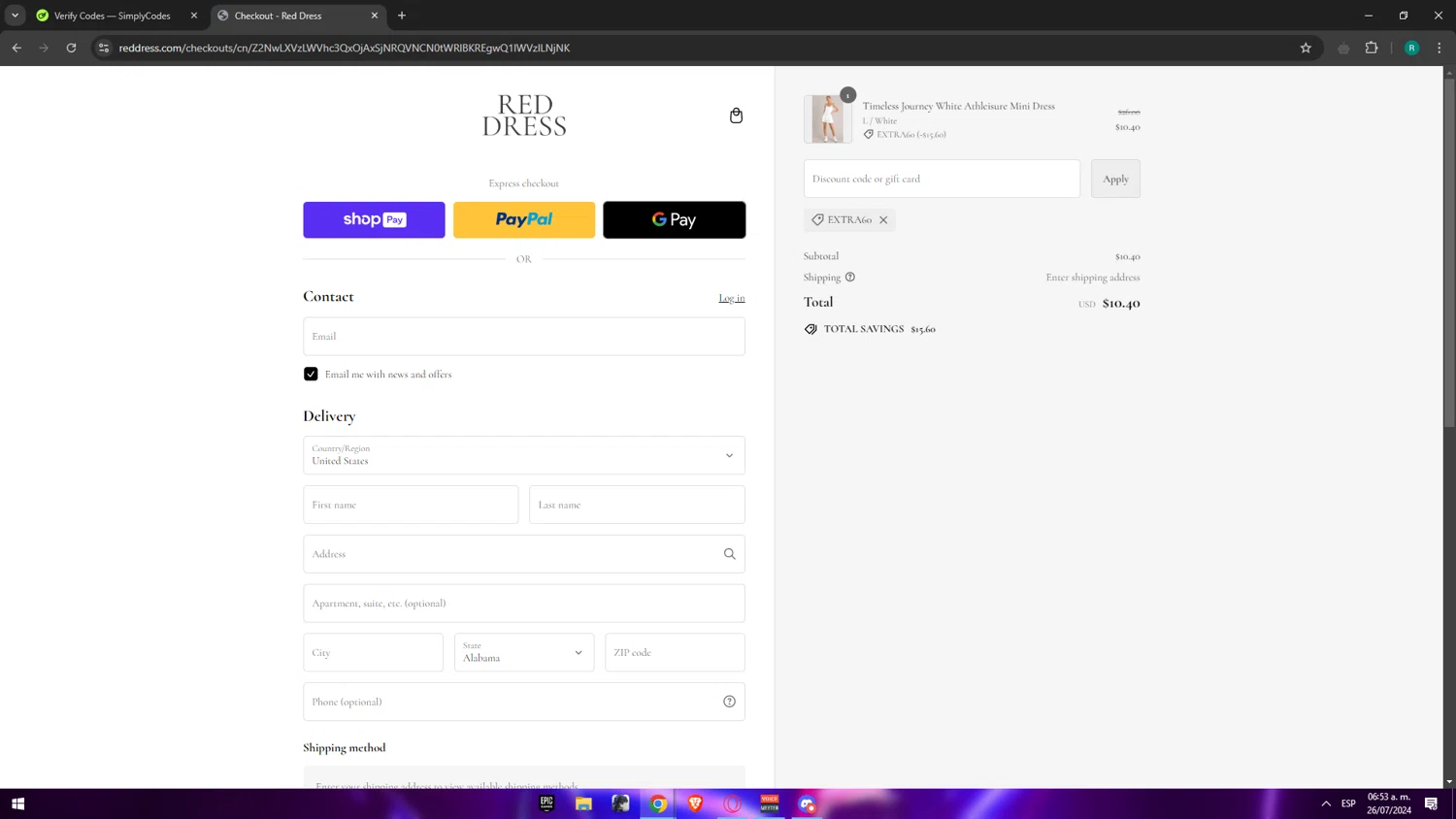Screen dimensions: 1456x819
Task: Open the Chrome profile avatar
Action: point(1411,48)
